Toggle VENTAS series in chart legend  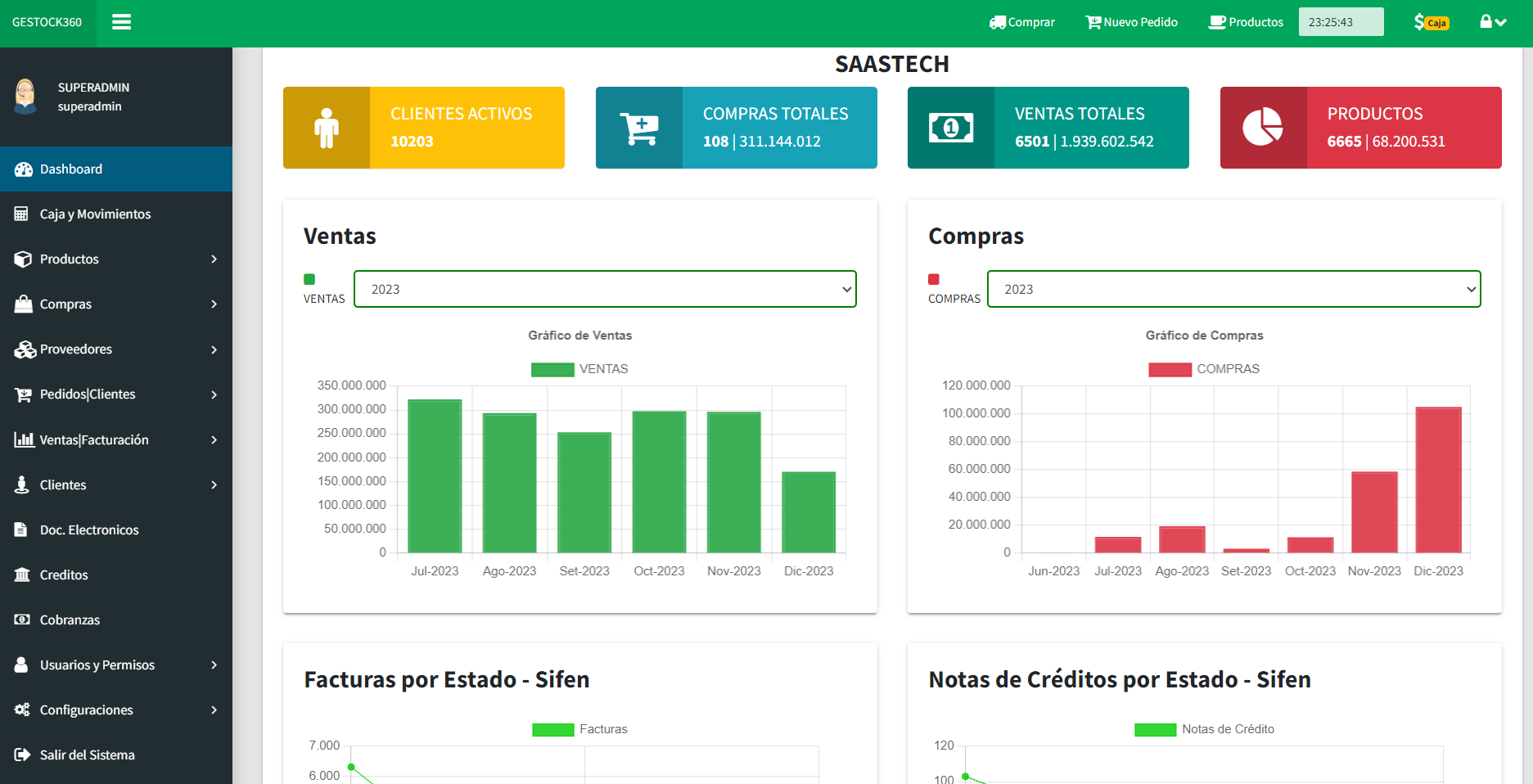click(x=579, y=369)
